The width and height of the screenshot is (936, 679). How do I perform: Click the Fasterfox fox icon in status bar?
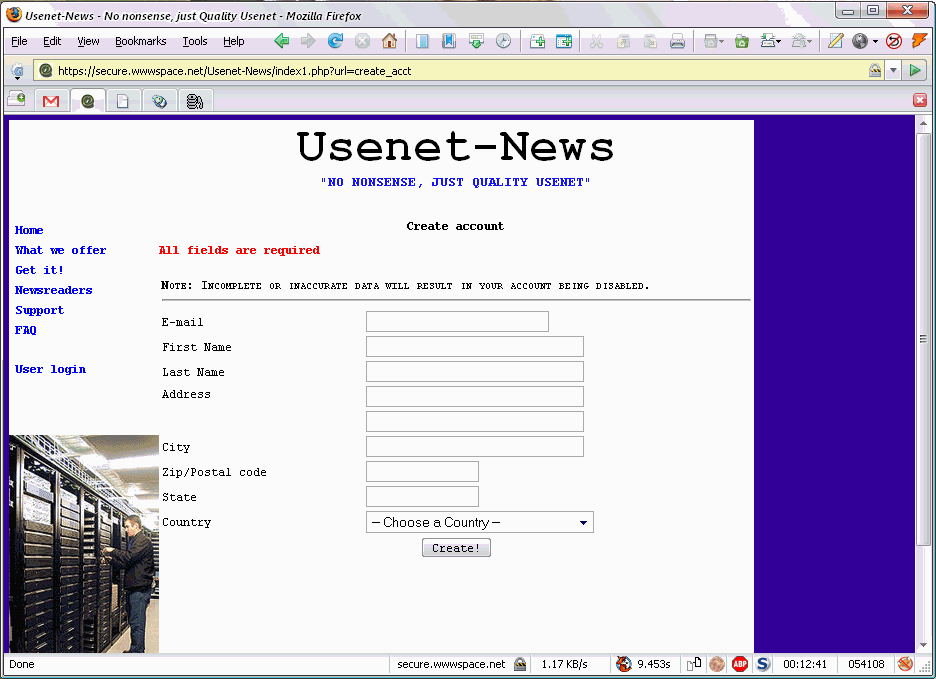(x=624, y=664)
